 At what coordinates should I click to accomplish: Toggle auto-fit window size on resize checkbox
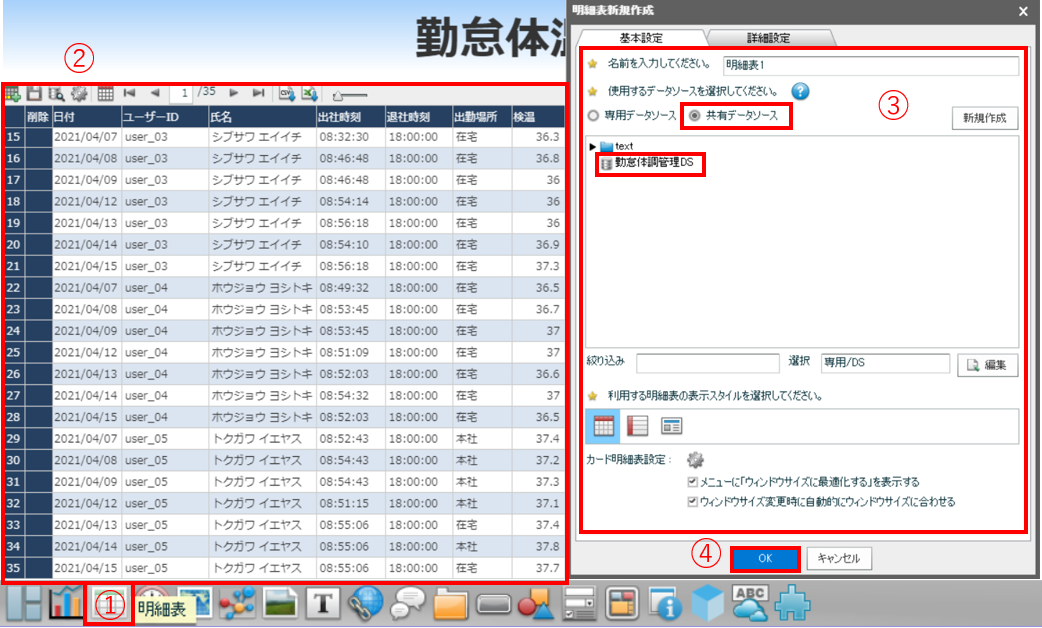coord(693,501)
